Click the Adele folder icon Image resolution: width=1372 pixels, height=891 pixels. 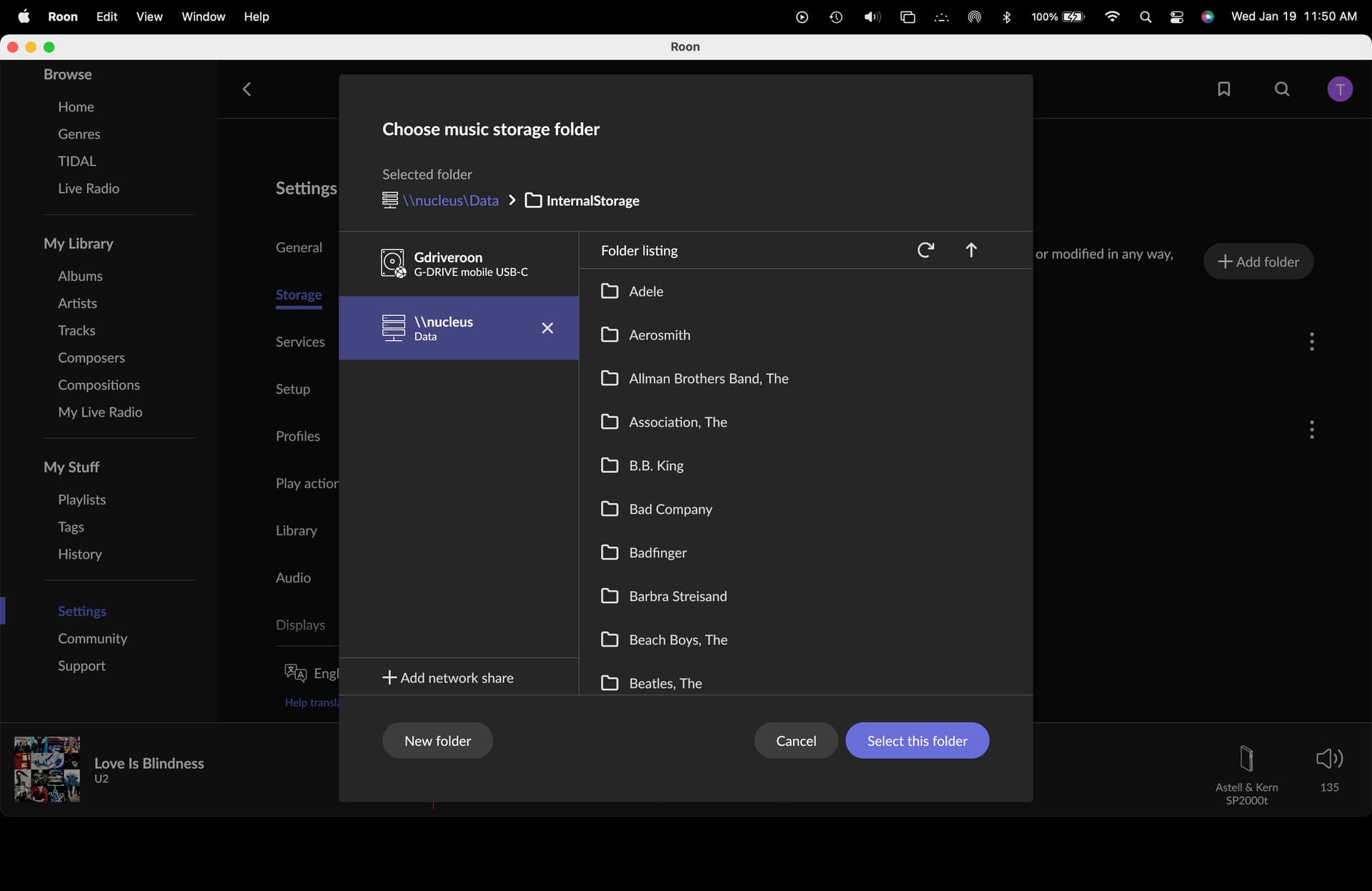(x=610, y=292)
